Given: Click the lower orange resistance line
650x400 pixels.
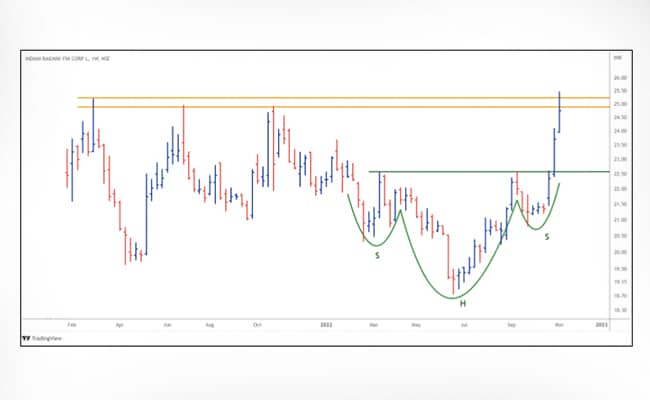Looking at the screenshot, I should pyautogui.click(x=300, y=107).
